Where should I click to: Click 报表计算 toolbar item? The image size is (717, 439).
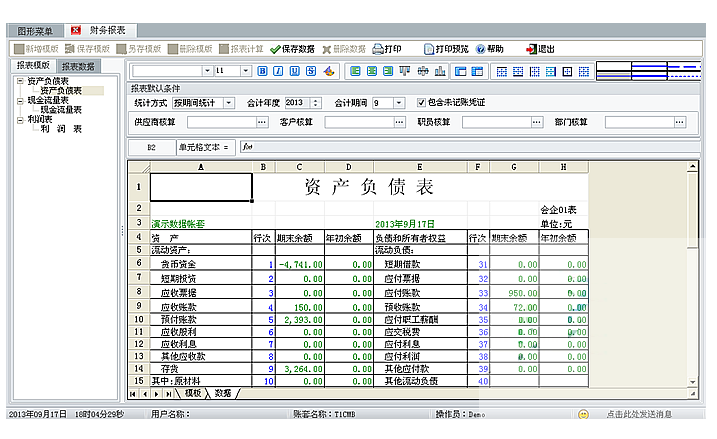[x=241, y=49]
